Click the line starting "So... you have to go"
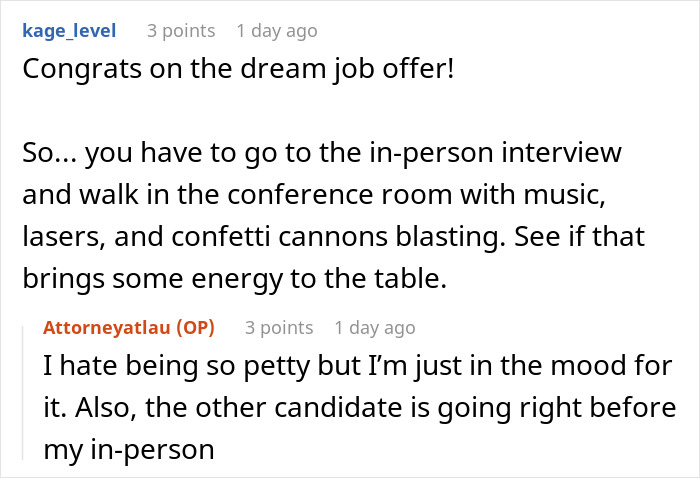 coord(322,155)
